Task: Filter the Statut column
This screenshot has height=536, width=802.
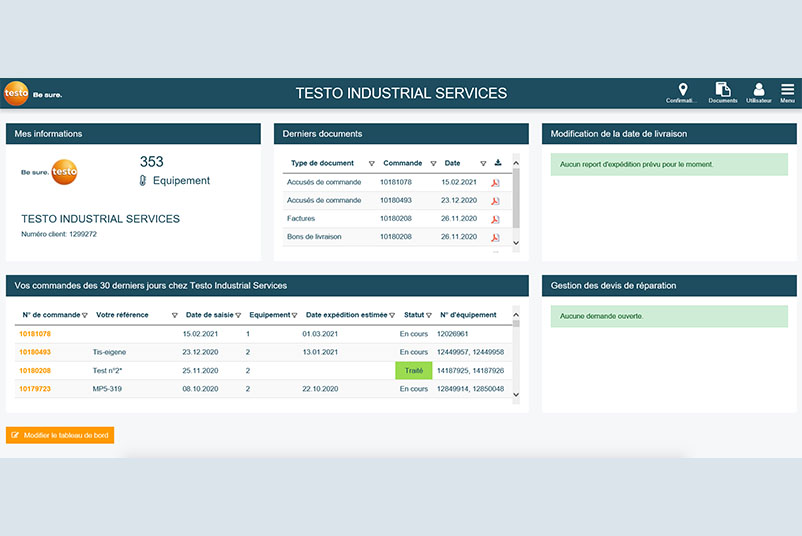Action: pos(429,316)
